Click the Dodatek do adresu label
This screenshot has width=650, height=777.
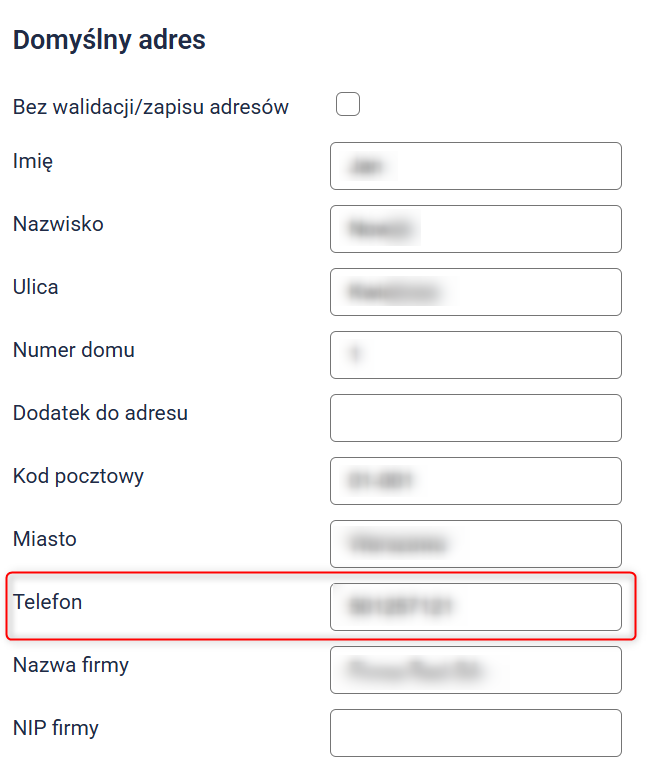(100, 413)
